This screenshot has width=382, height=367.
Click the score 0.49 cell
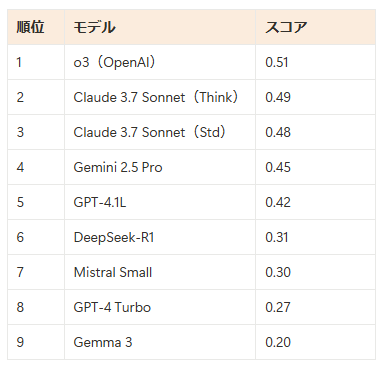[x=316, y=97]
